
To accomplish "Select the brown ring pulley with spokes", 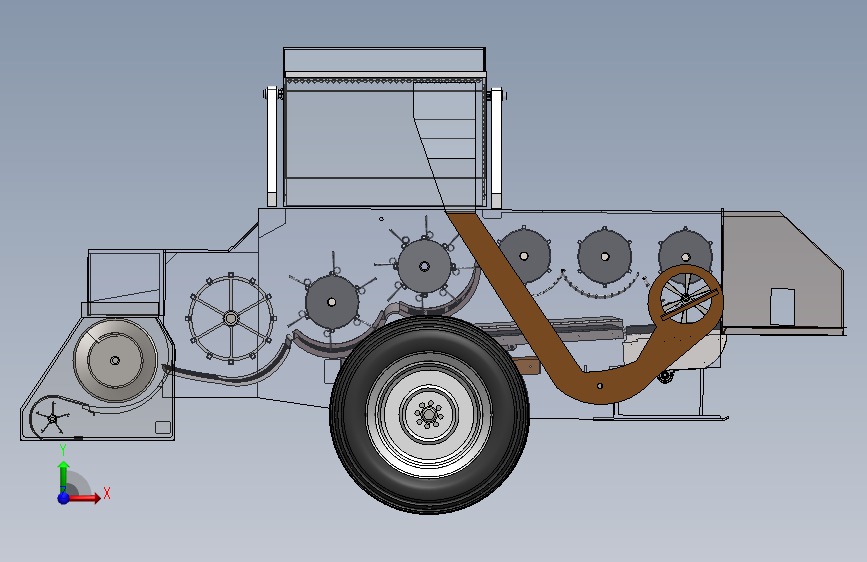I will coord(686,300).
